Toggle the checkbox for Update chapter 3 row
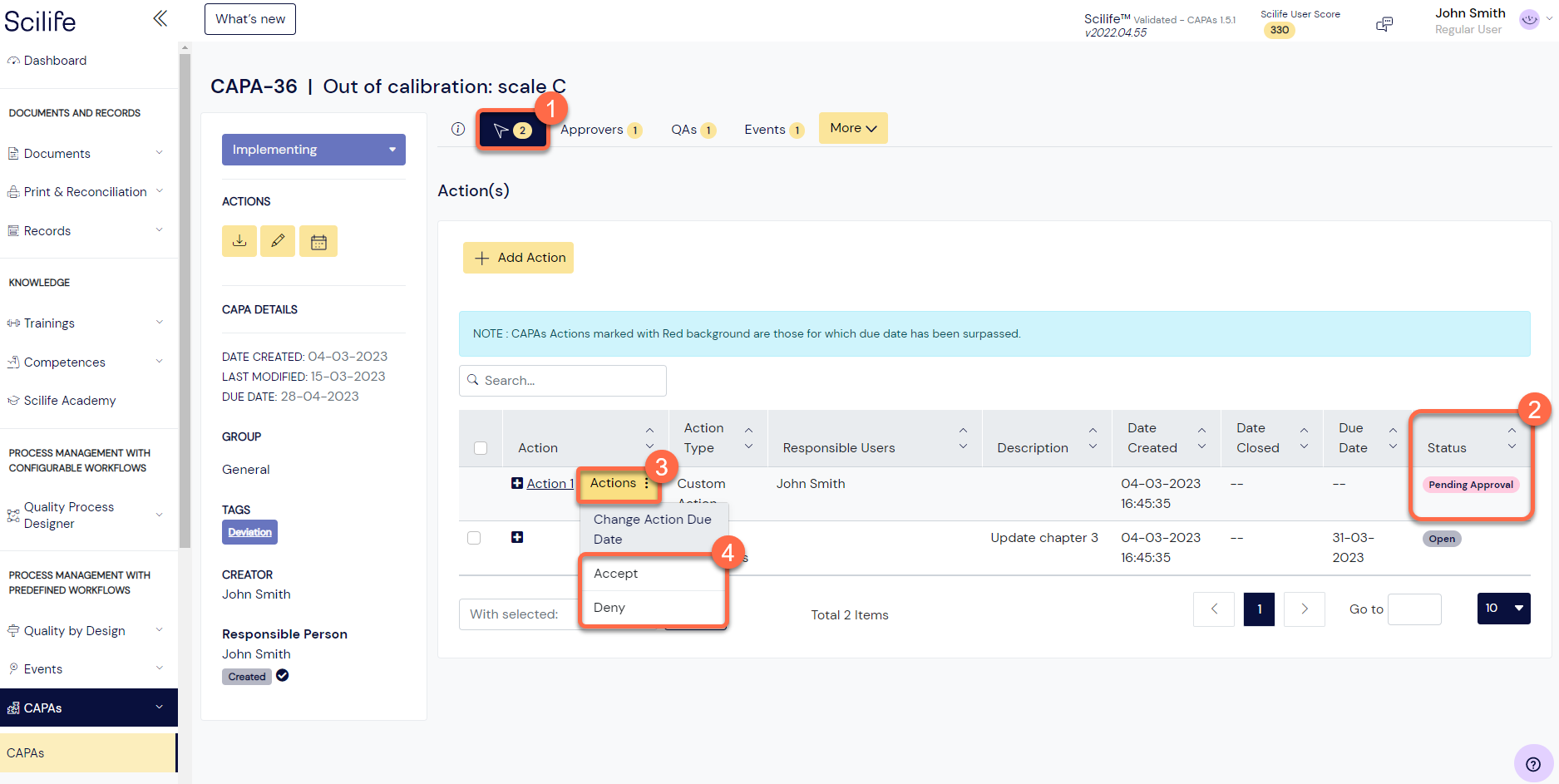1559x784 pixels. click(x=474, y=538)
